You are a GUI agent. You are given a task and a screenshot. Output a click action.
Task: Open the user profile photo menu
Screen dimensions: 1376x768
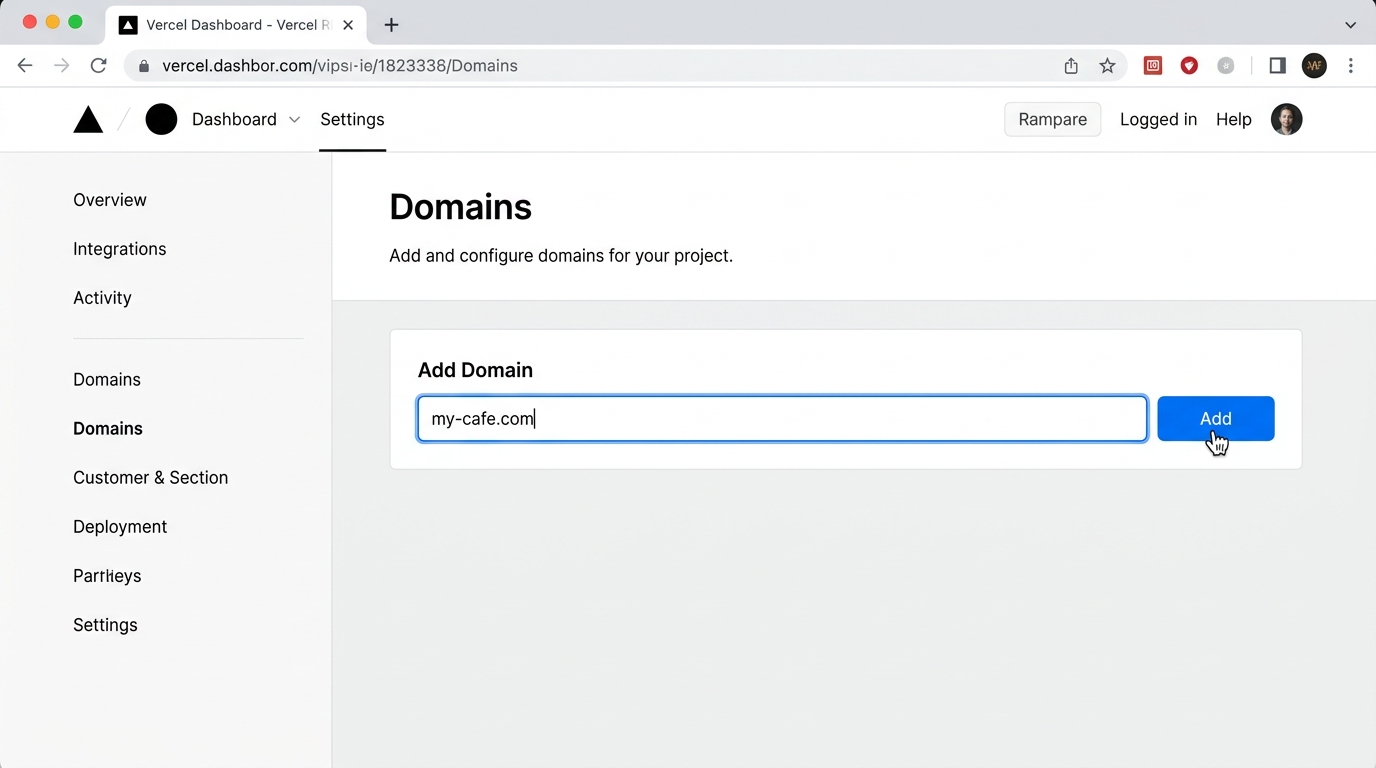(x=1286, y=119)
